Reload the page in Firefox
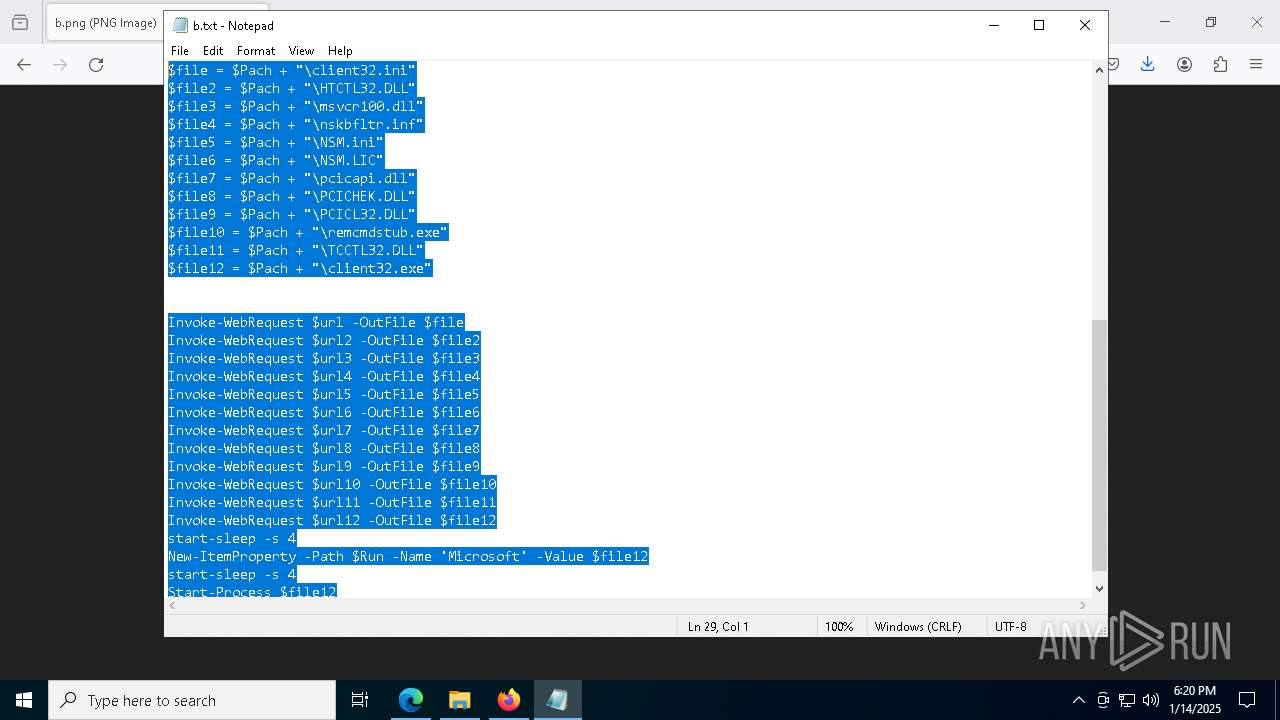The height and width of the screenshot is (720, 1280). 96,64
